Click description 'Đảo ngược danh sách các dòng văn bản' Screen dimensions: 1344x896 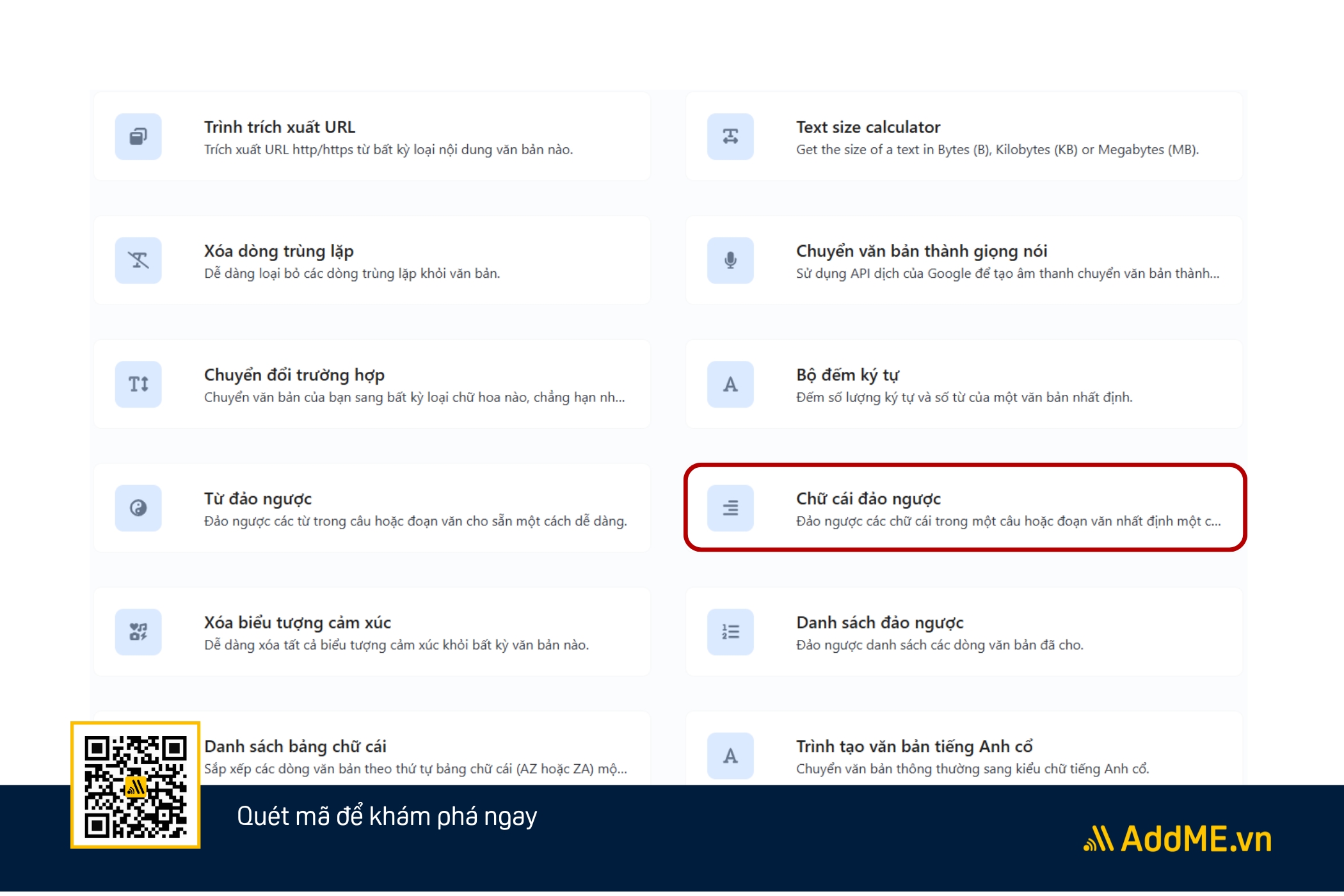pos(940,645)
